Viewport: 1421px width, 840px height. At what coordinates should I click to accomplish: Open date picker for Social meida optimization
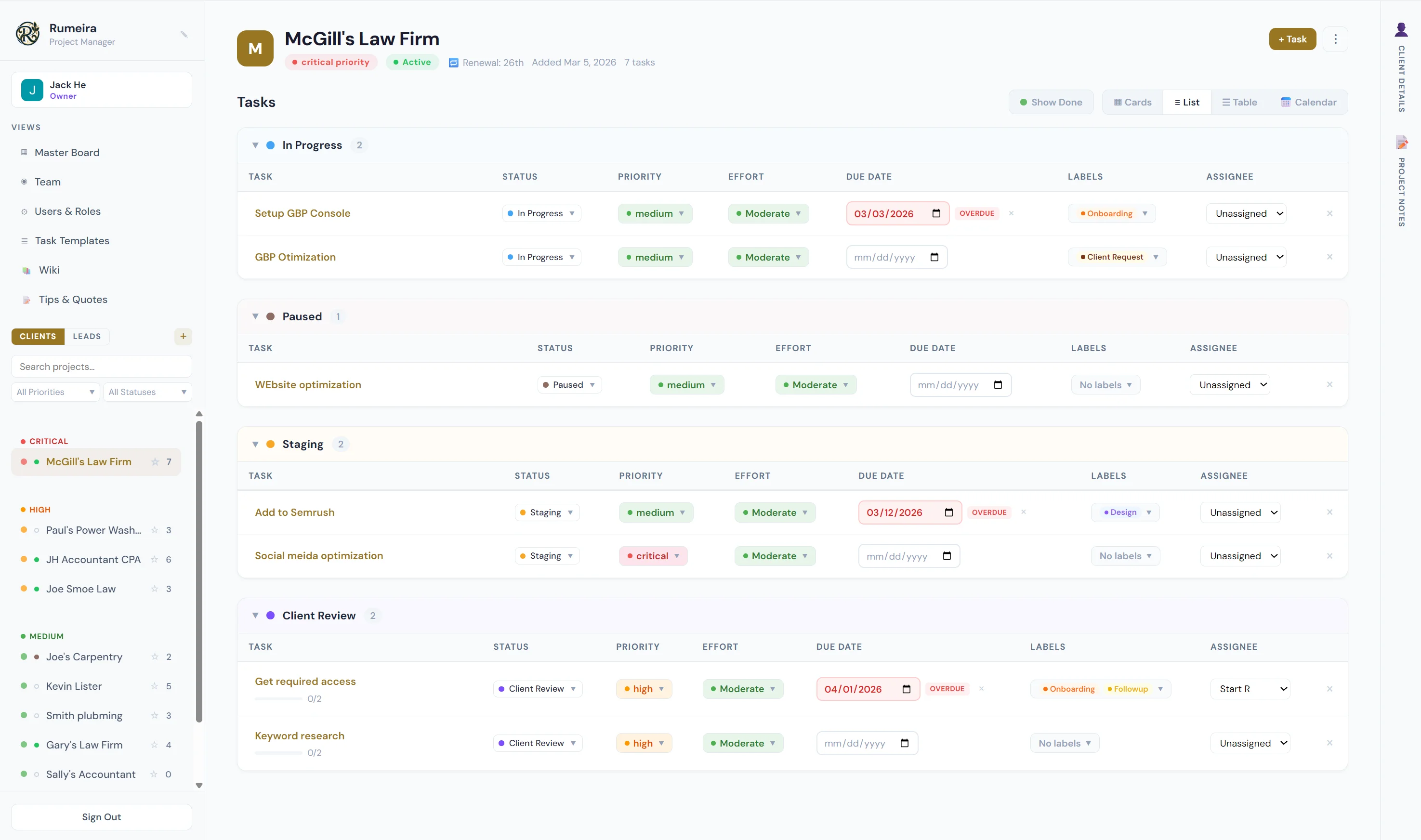click(x=947, y=556)
